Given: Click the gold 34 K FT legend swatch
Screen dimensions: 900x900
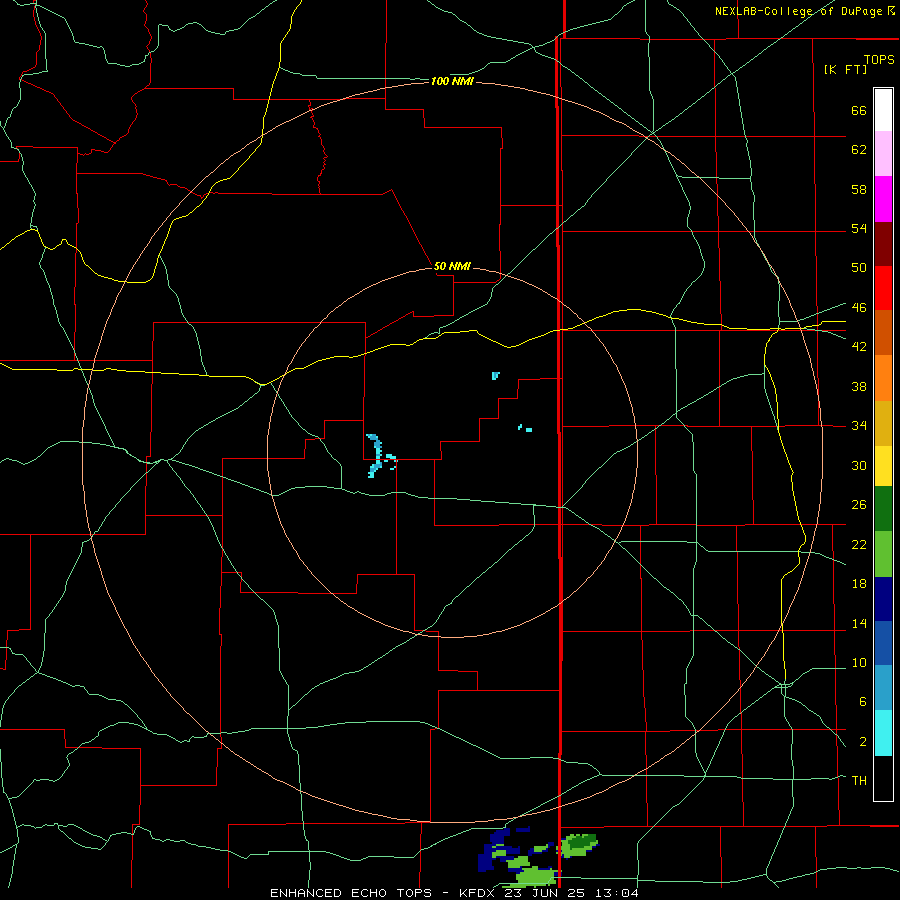Looking at the screenshot, I should click(883, 422).
